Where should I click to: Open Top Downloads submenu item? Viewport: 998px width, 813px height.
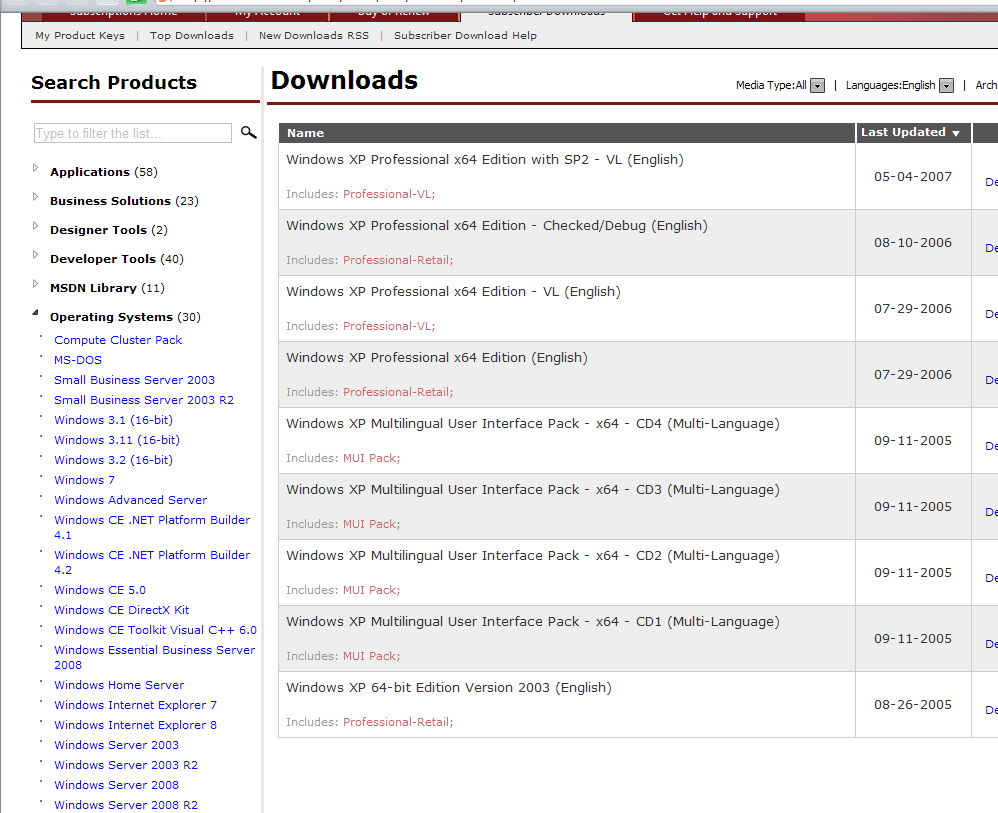click(192, 35)
